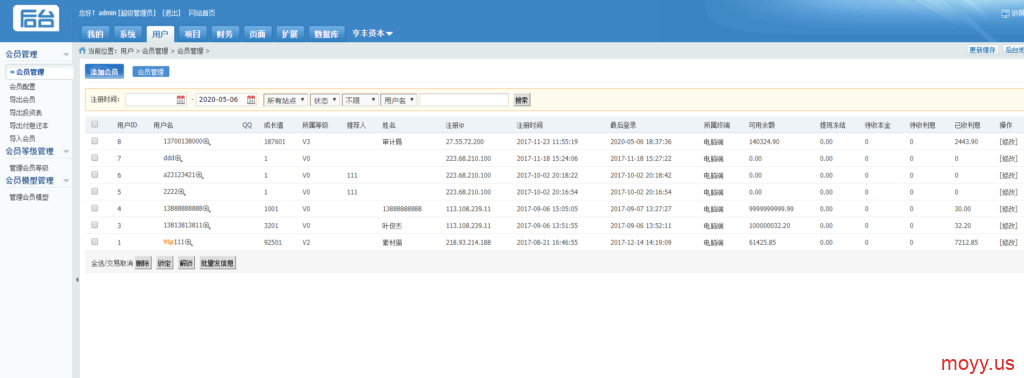Check the row for user ID 7
Screen dimensions: 1024x378
point(95,158)
